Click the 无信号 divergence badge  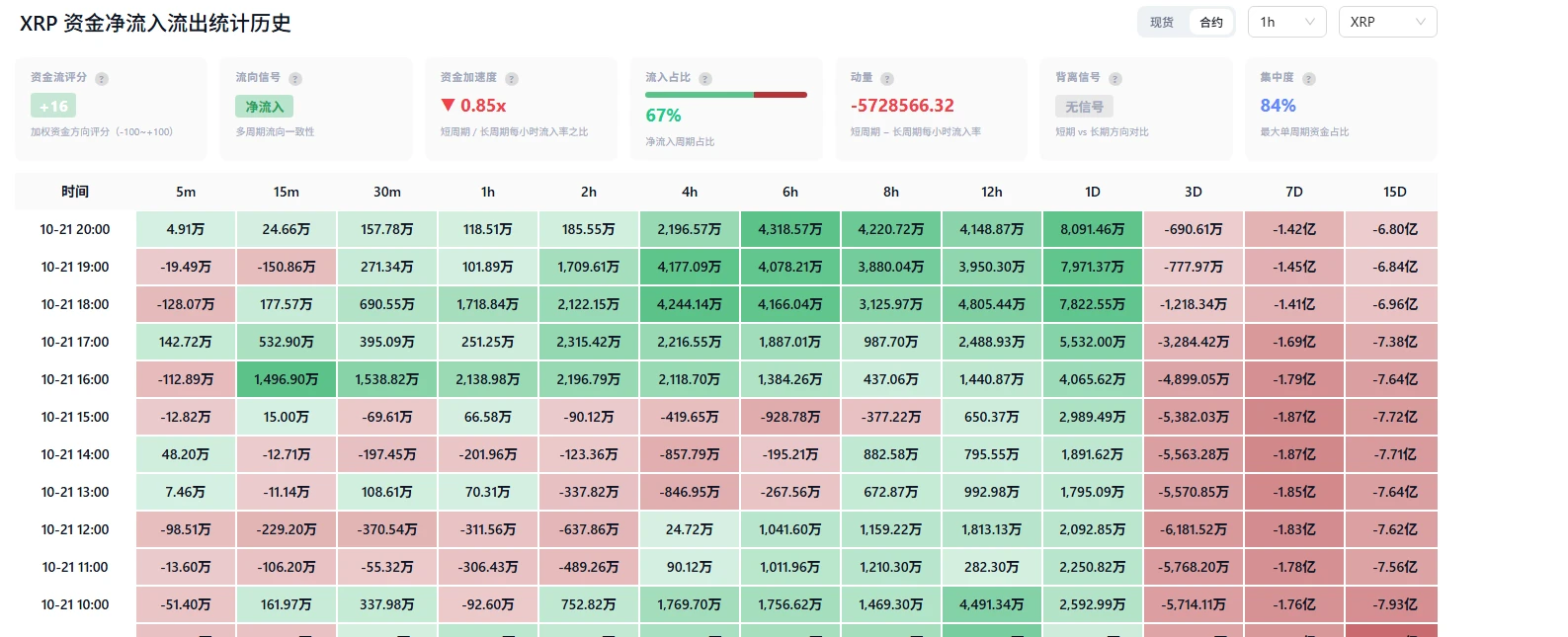tap(1084, 106)
